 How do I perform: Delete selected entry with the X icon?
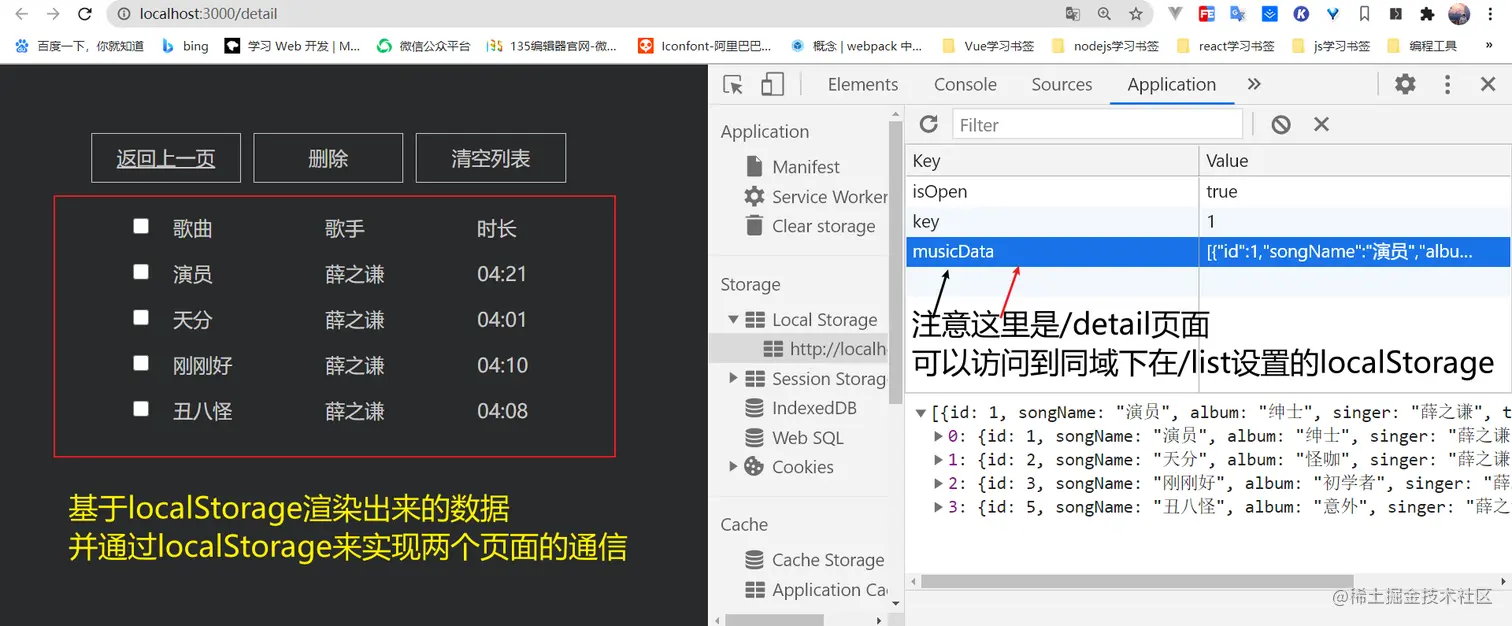1321,124
